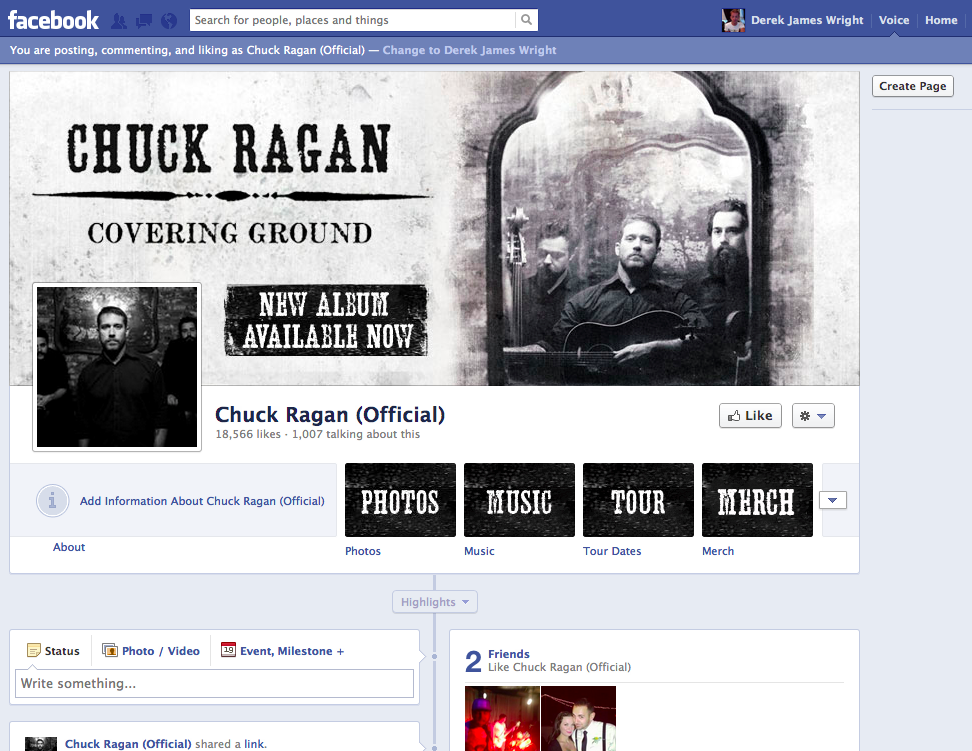The width and height of the screenshot is (972, 751).
Task: Select the Photo / Video composer tab
Action: (x=151, y=651)
